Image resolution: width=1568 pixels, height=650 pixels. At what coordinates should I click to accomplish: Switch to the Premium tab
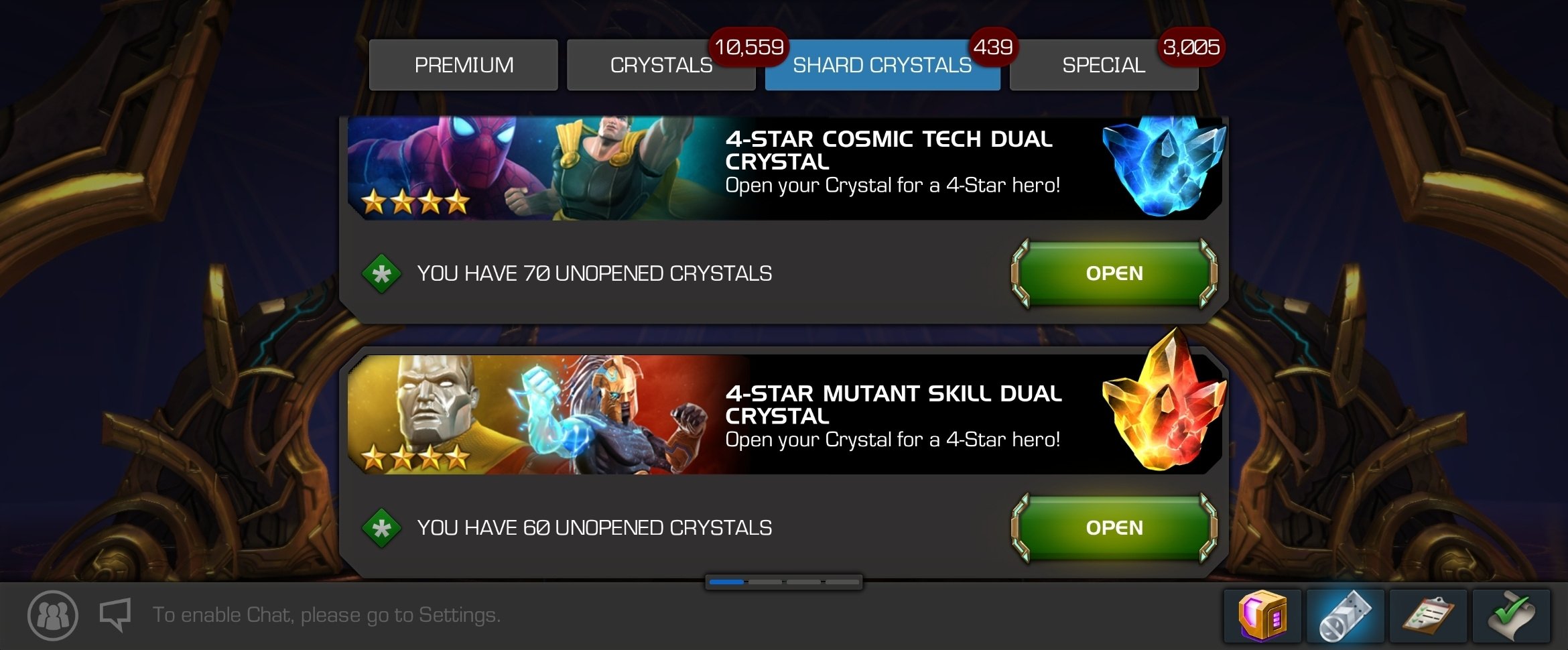(x=464, y=65)
